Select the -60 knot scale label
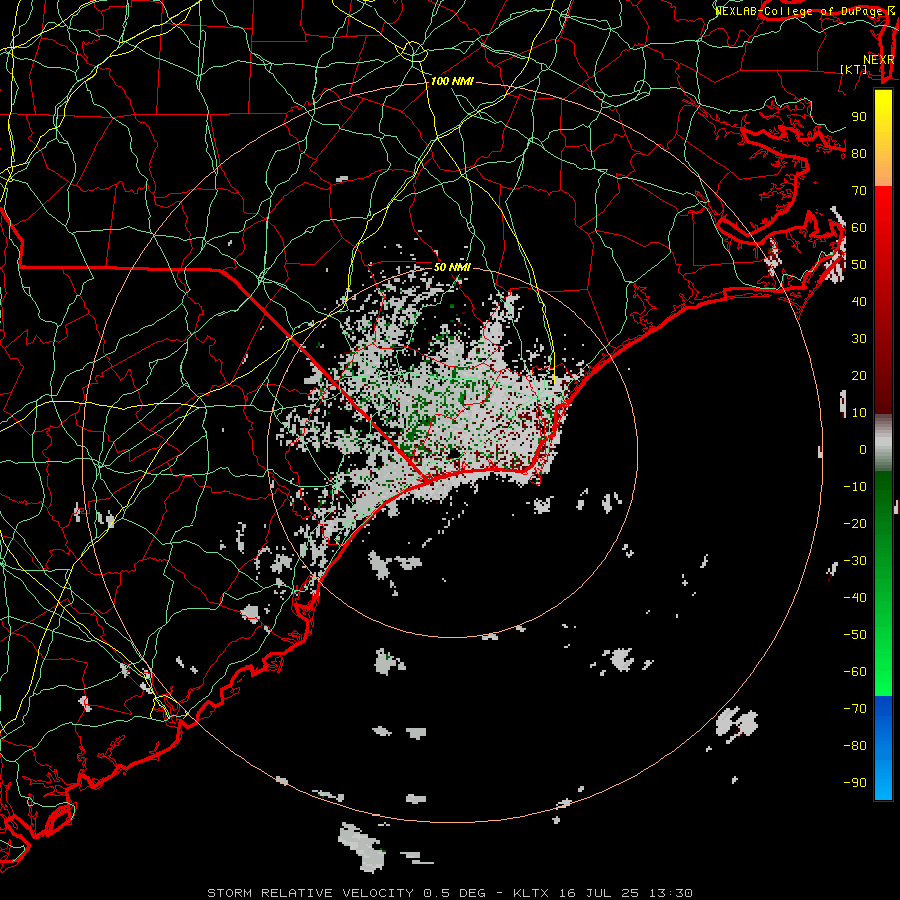900x900 pixels. point(855,672)
